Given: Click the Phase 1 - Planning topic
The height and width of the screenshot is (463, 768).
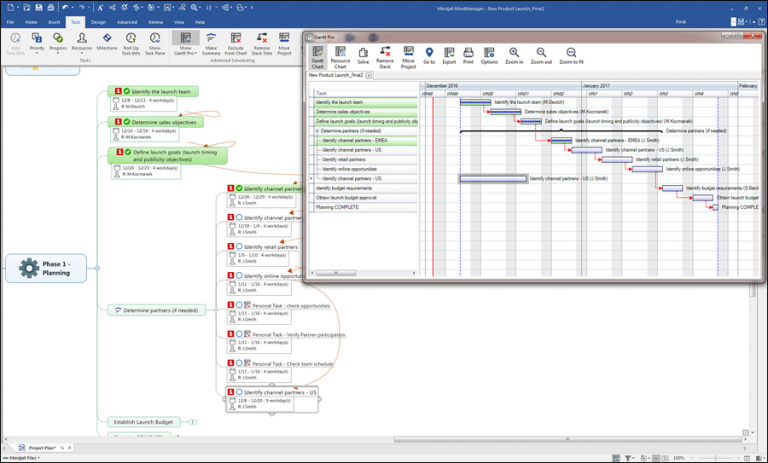Looking at the screenshot, I should (x=54, y=268).
